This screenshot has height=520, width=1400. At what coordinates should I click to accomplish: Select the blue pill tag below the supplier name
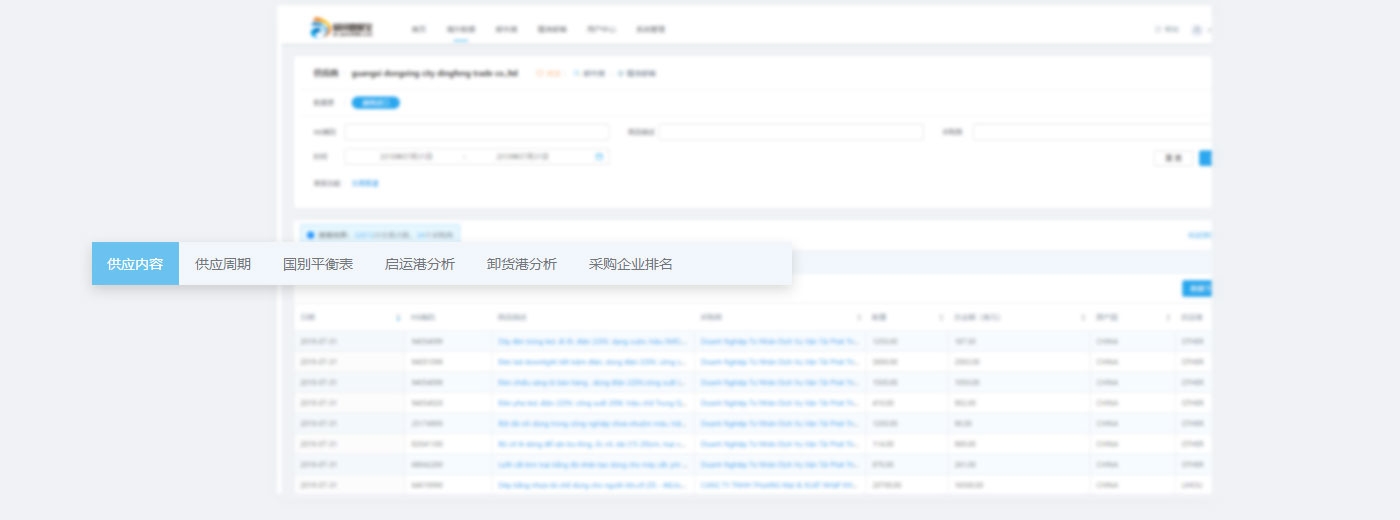[x=375, y=102]
